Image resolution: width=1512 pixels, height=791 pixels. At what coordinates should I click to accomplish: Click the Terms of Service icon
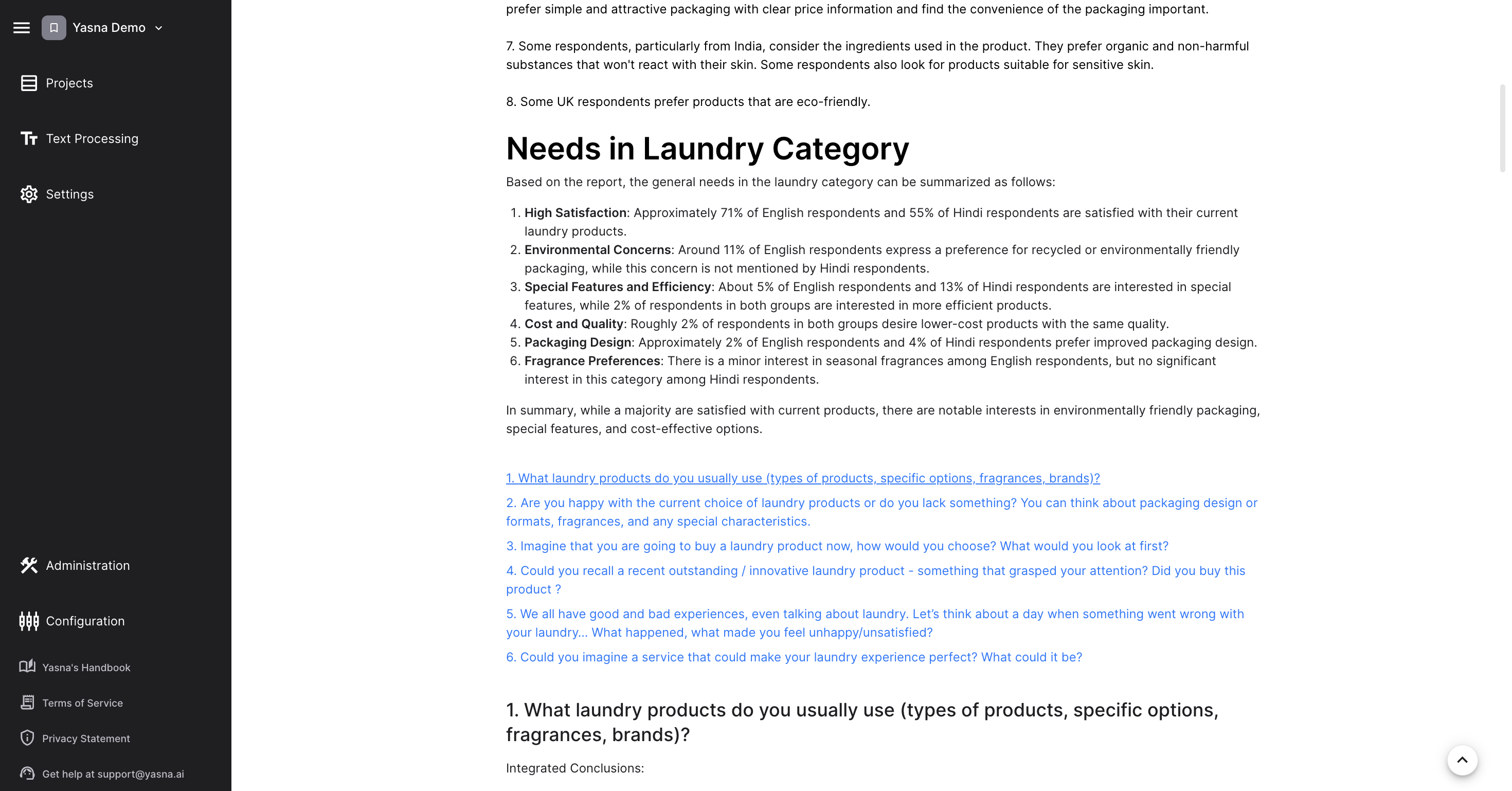coord(28,702)
